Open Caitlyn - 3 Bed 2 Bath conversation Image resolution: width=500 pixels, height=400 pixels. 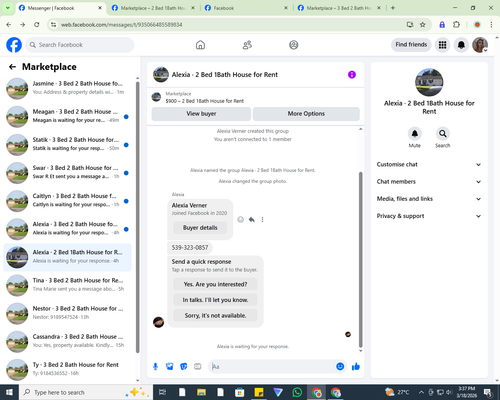click(67, 201)
